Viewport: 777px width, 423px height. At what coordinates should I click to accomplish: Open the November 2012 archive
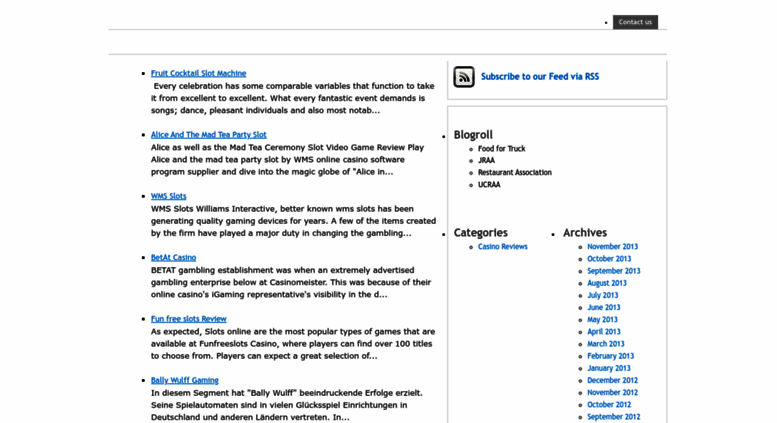click(612, 392)
